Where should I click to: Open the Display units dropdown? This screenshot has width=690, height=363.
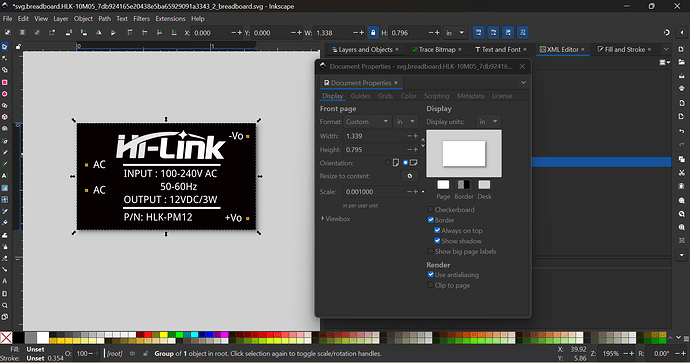(488, 121)
